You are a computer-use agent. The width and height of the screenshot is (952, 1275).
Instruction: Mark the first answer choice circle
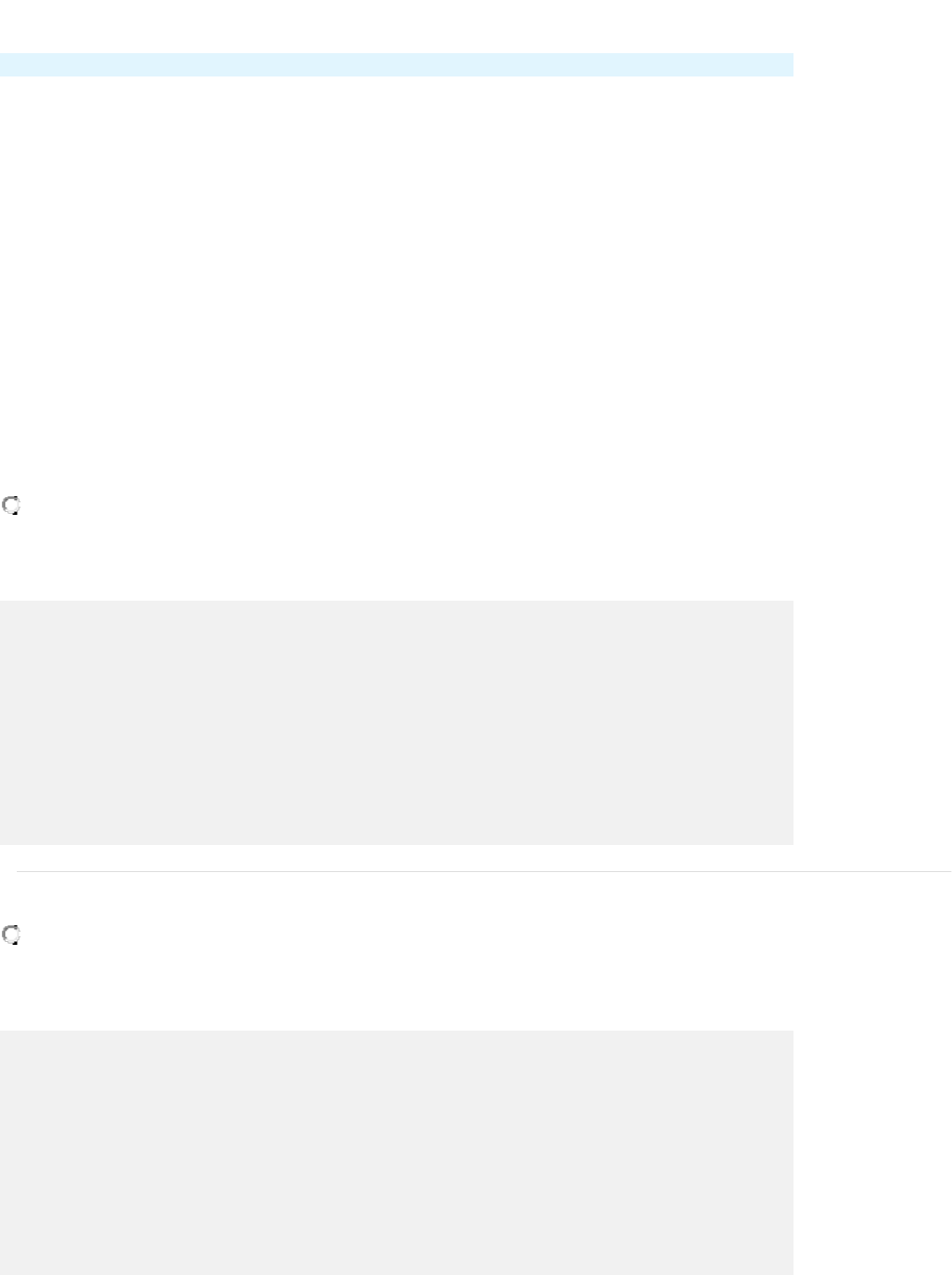point(11,506)
